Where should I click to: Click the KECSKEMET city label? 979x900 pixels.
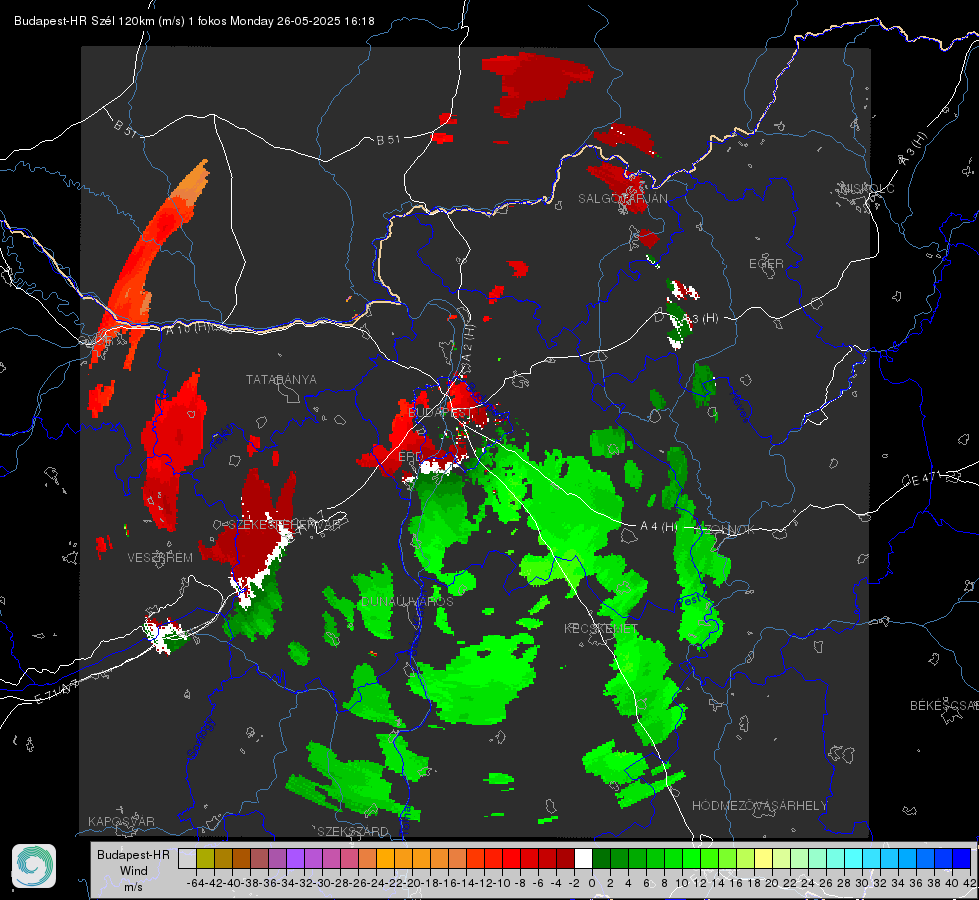point(601,628)
